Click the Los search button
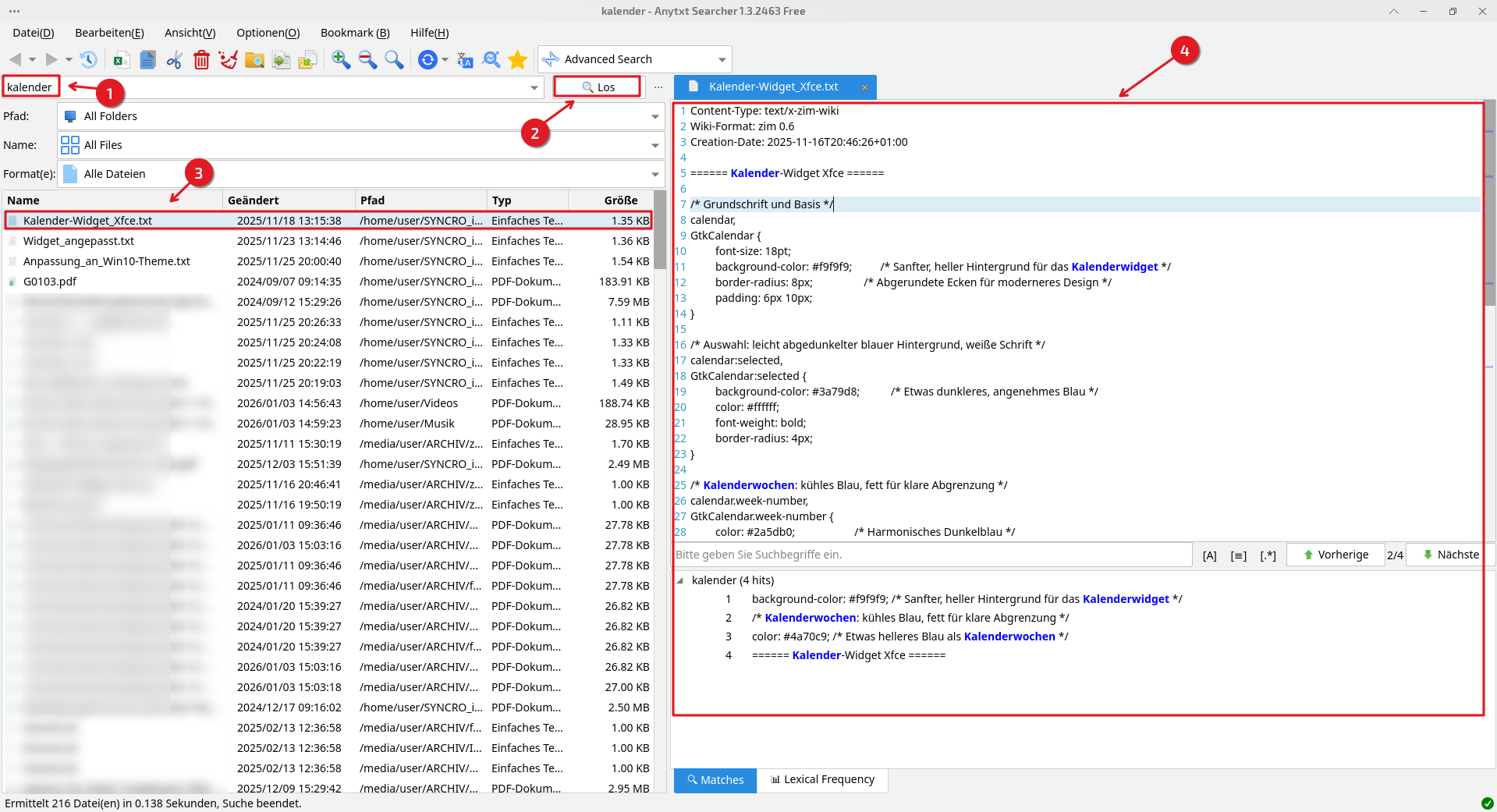 [598, 87]
